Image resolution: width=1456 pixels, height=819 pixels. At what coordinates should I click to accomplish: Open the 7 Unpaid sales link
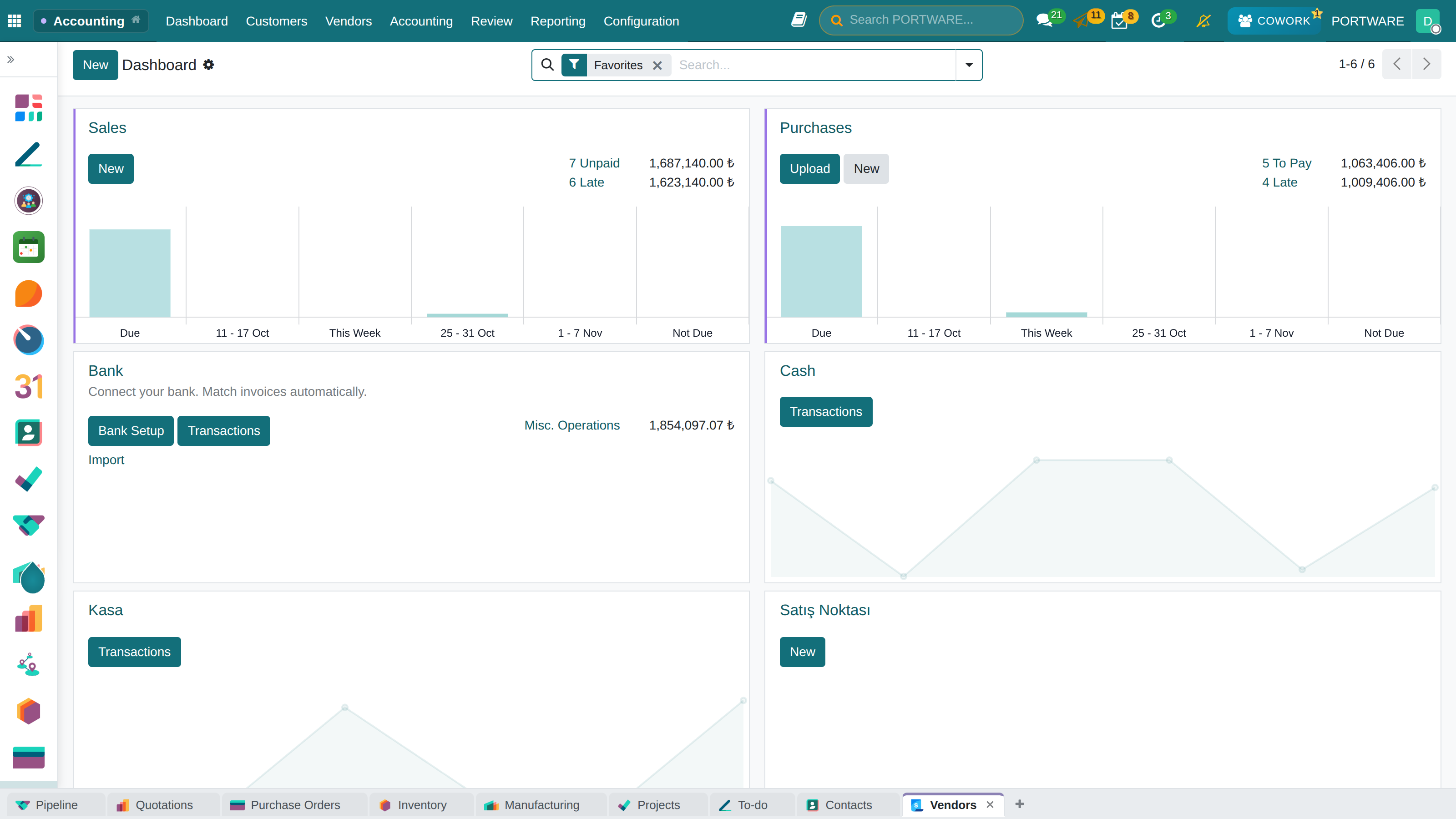tap(594, 163)
